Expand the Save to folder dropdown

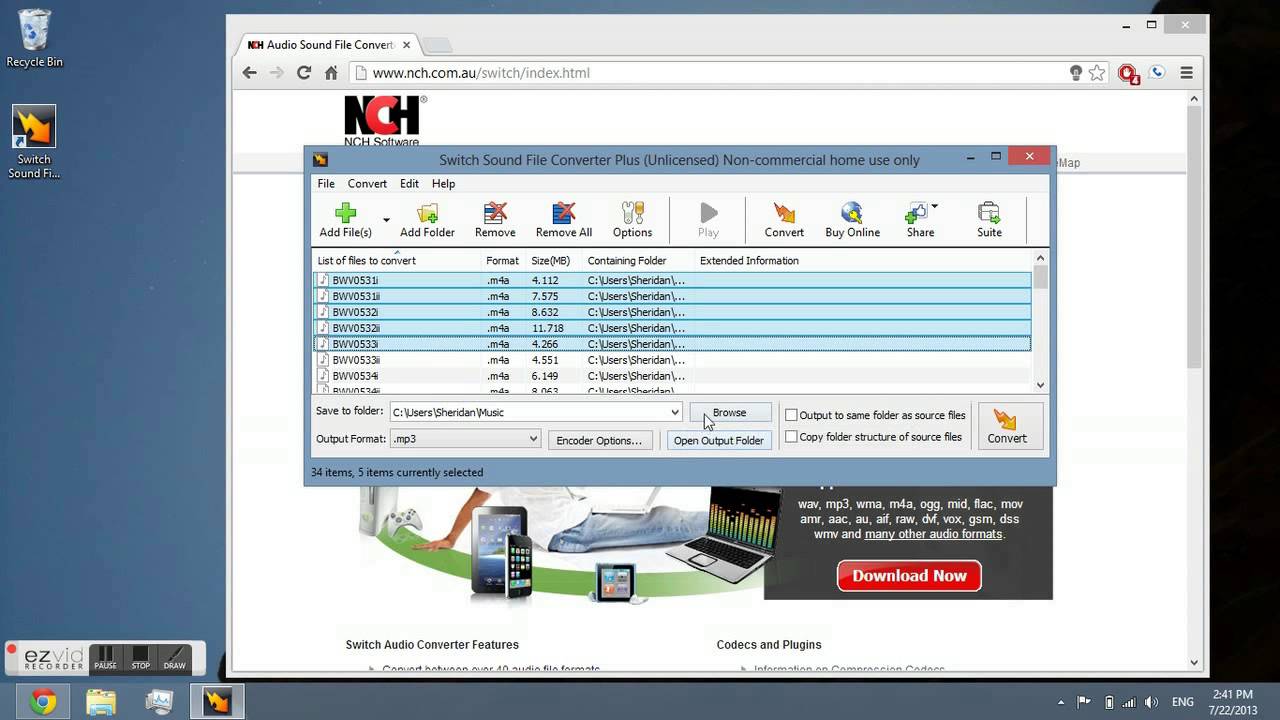pyautogui.click(x=675, y=412)
